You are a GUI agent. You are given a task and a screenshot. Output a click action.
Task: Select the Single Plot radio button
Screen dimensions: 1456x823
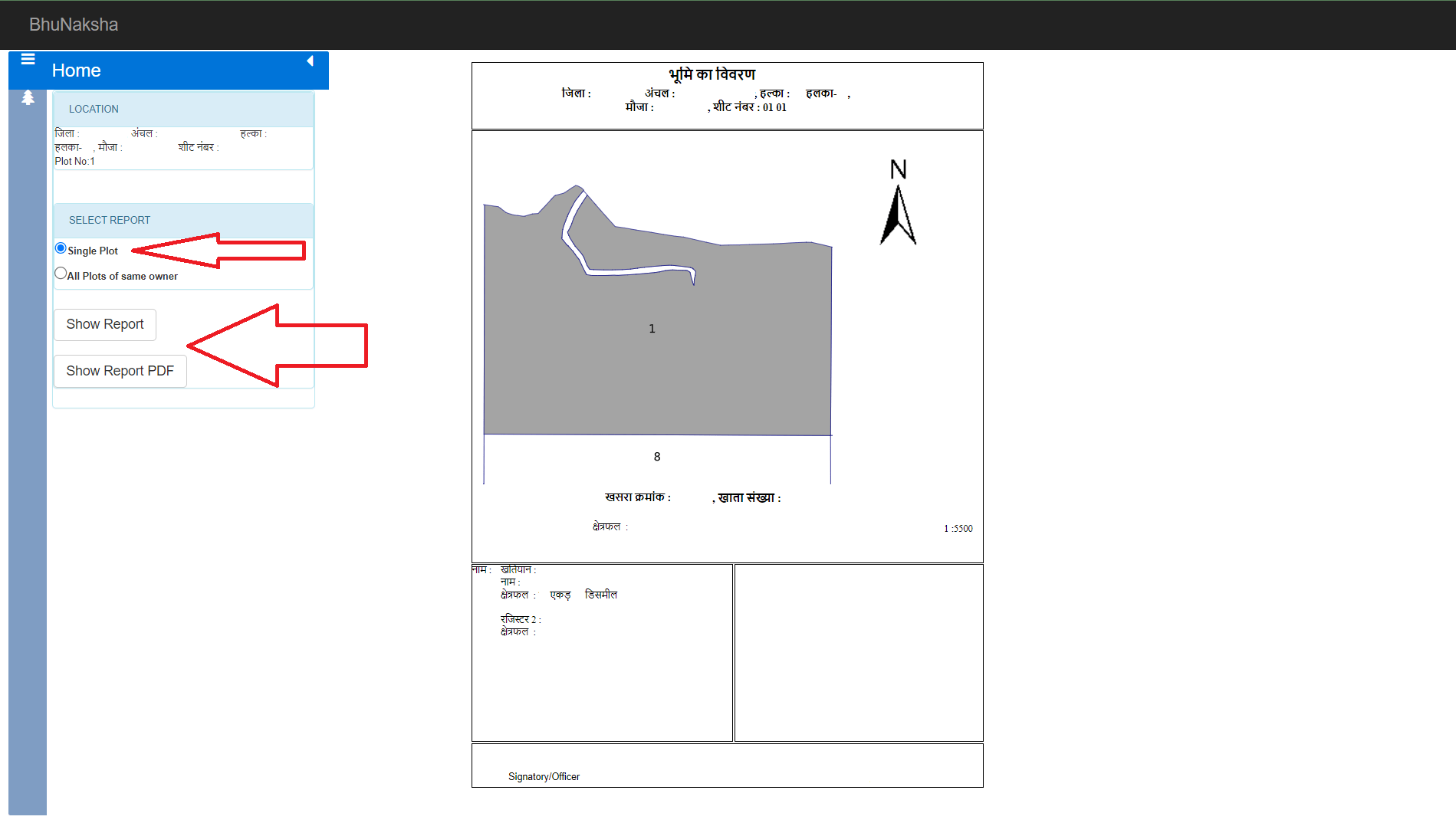tap(61, 248)
